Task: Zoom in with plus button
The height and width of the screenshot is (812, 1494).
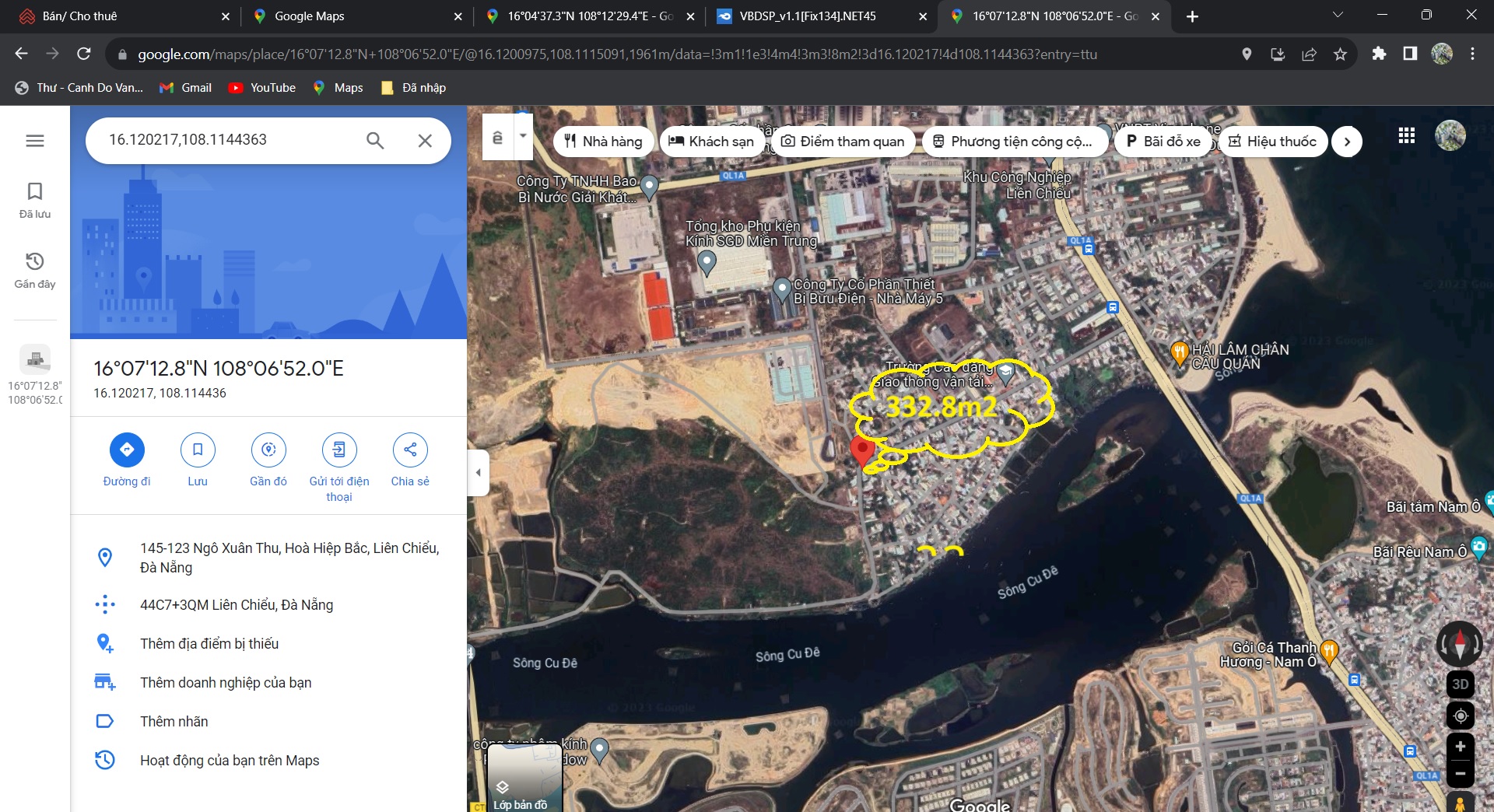Action: 1461,747
